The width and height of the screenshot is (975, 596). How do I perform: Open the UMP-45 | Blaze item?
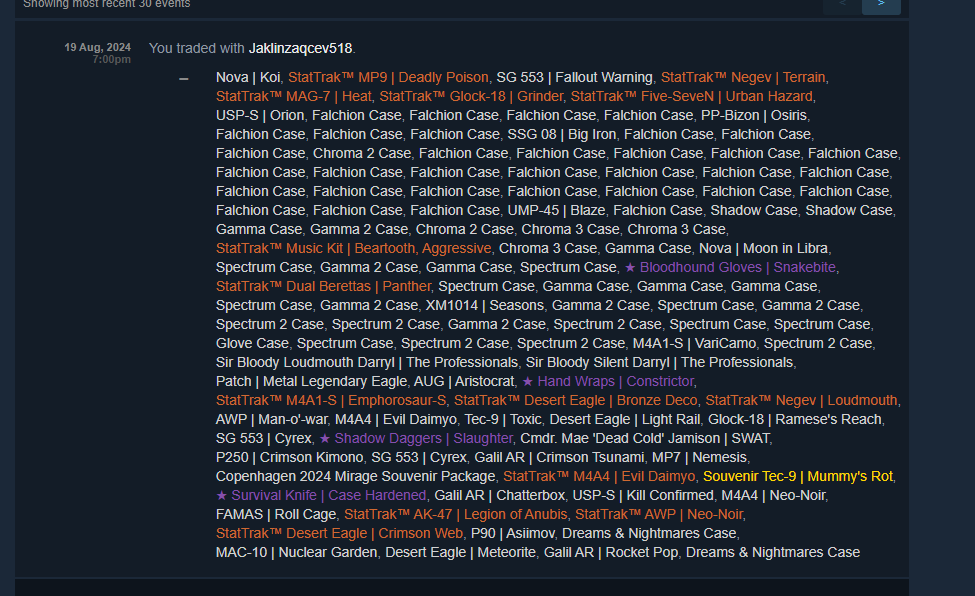556,210
